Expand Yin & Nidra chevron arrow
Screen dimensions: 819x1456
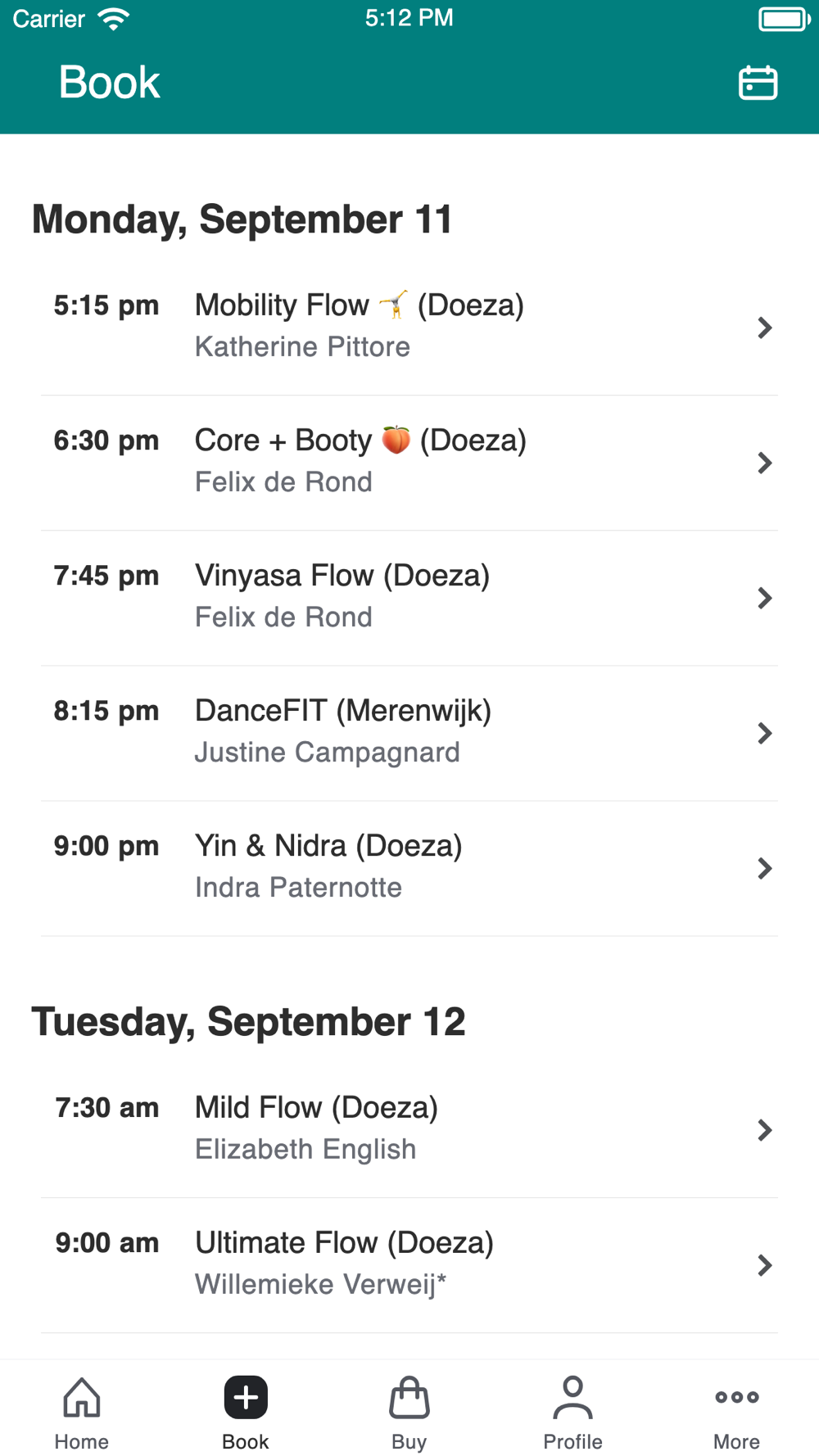[x=764, y=868]
